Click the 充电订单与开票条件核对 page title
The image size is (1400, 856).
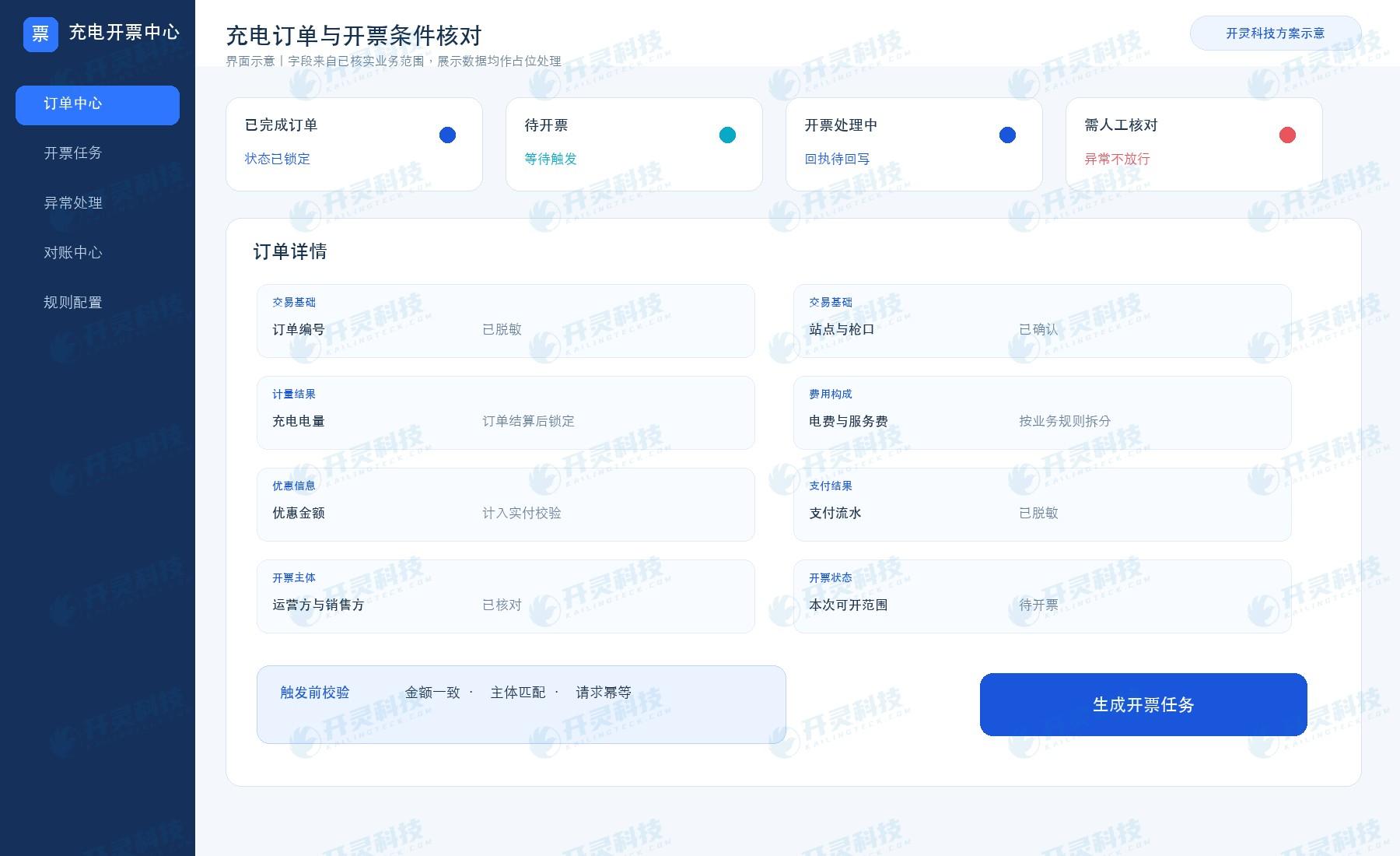pos(354,36)
